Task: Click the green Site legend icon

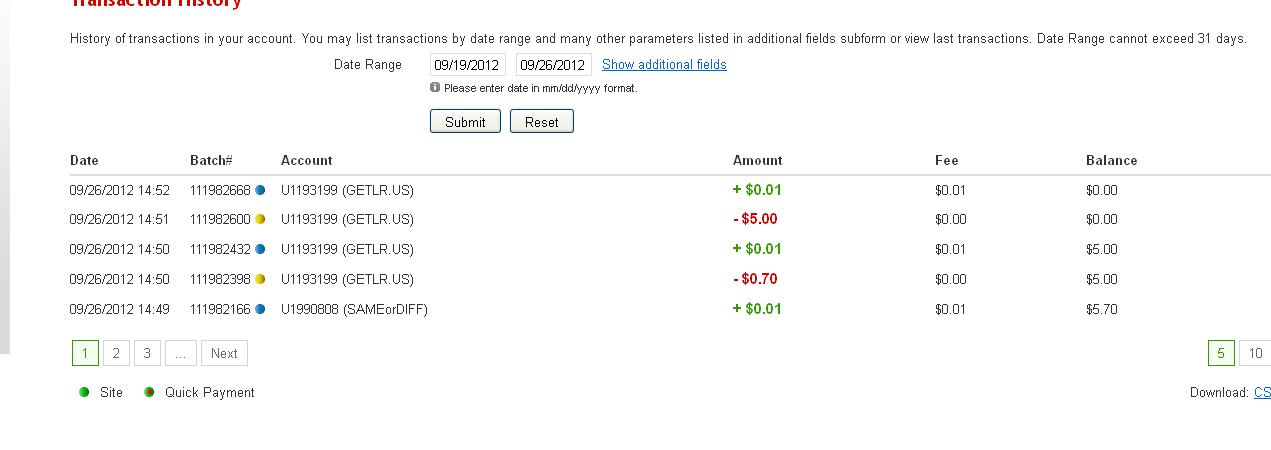Action: 84,392
